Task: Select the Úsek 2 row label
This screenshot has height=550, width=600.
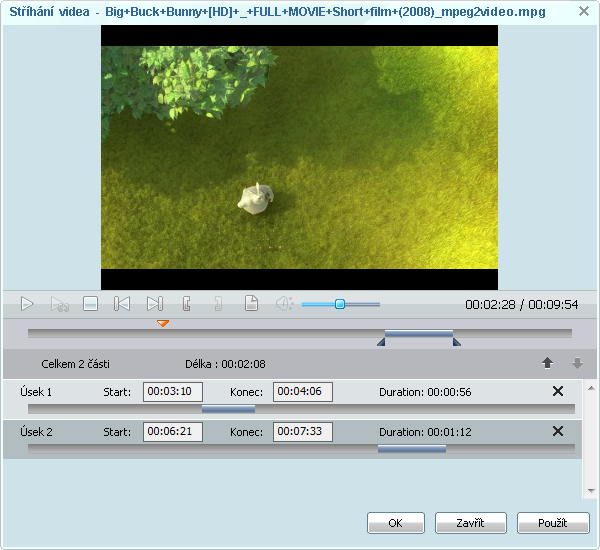Action: (36, 432)
